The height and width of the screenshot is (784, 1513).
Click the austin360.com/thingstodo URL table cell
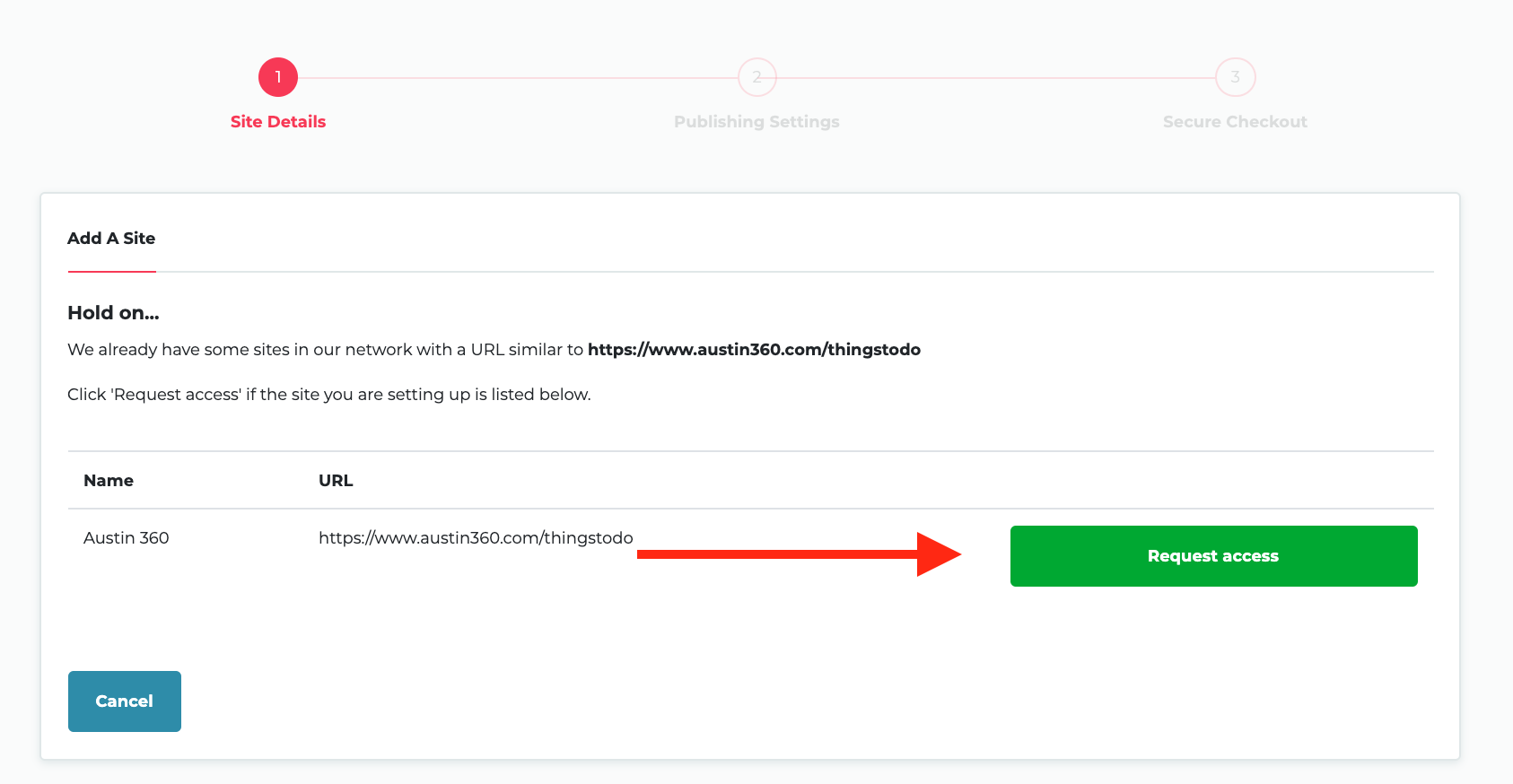476,538
